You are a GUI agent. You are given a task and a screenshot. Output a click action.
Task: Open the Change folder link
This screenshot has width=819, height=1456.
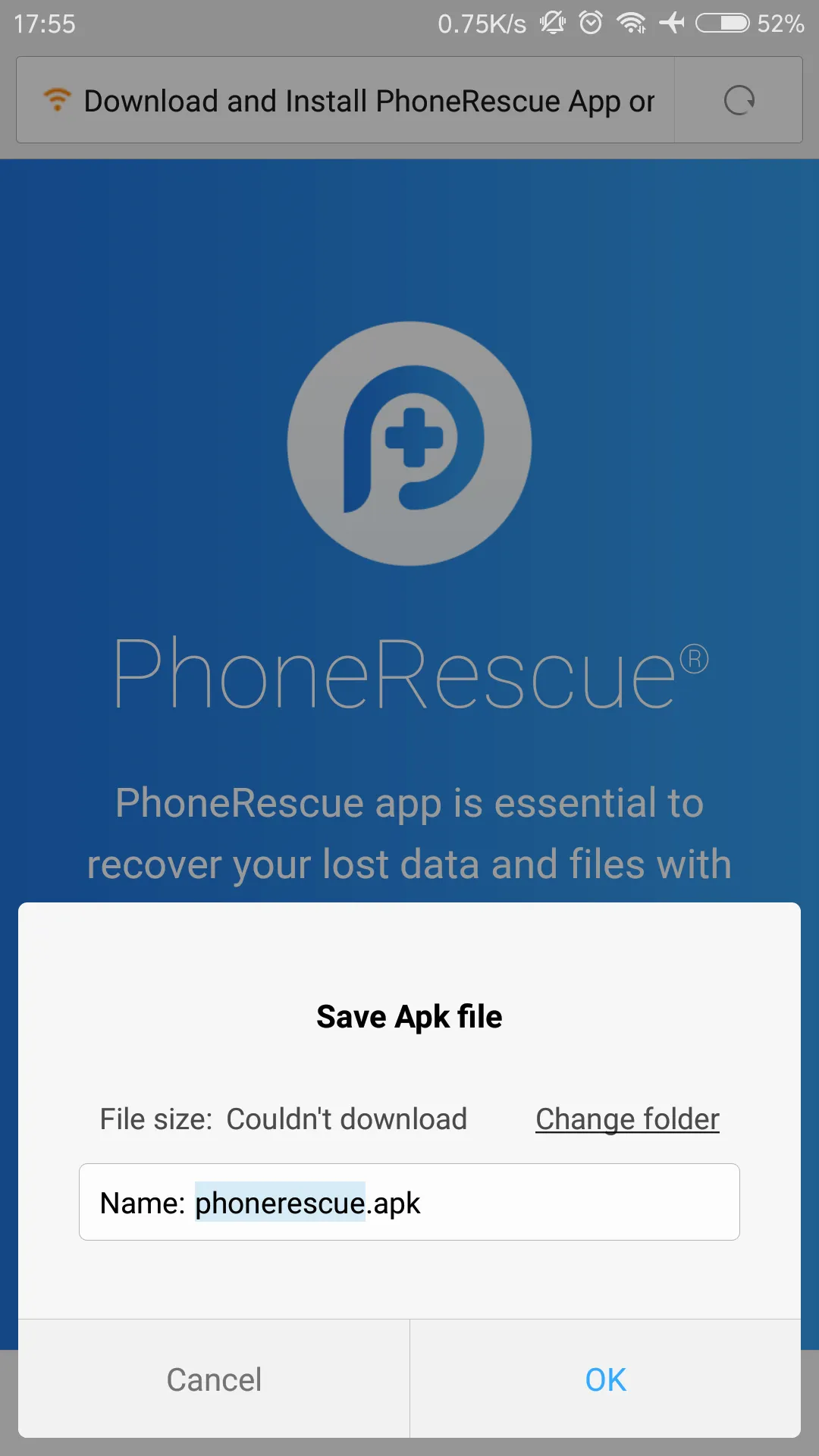(627, 1119)
